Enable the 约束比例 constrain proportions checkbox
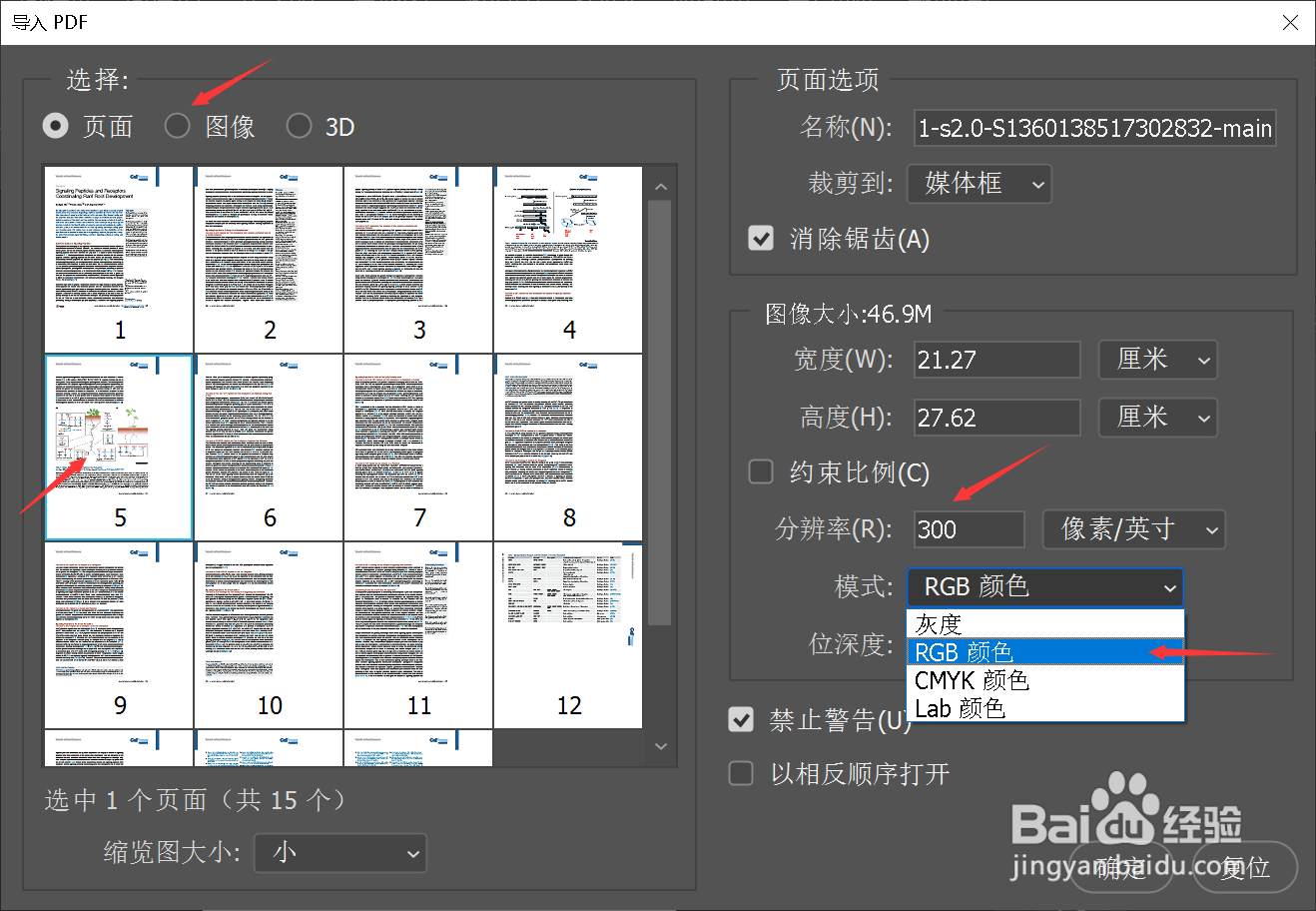 (761, 471)
